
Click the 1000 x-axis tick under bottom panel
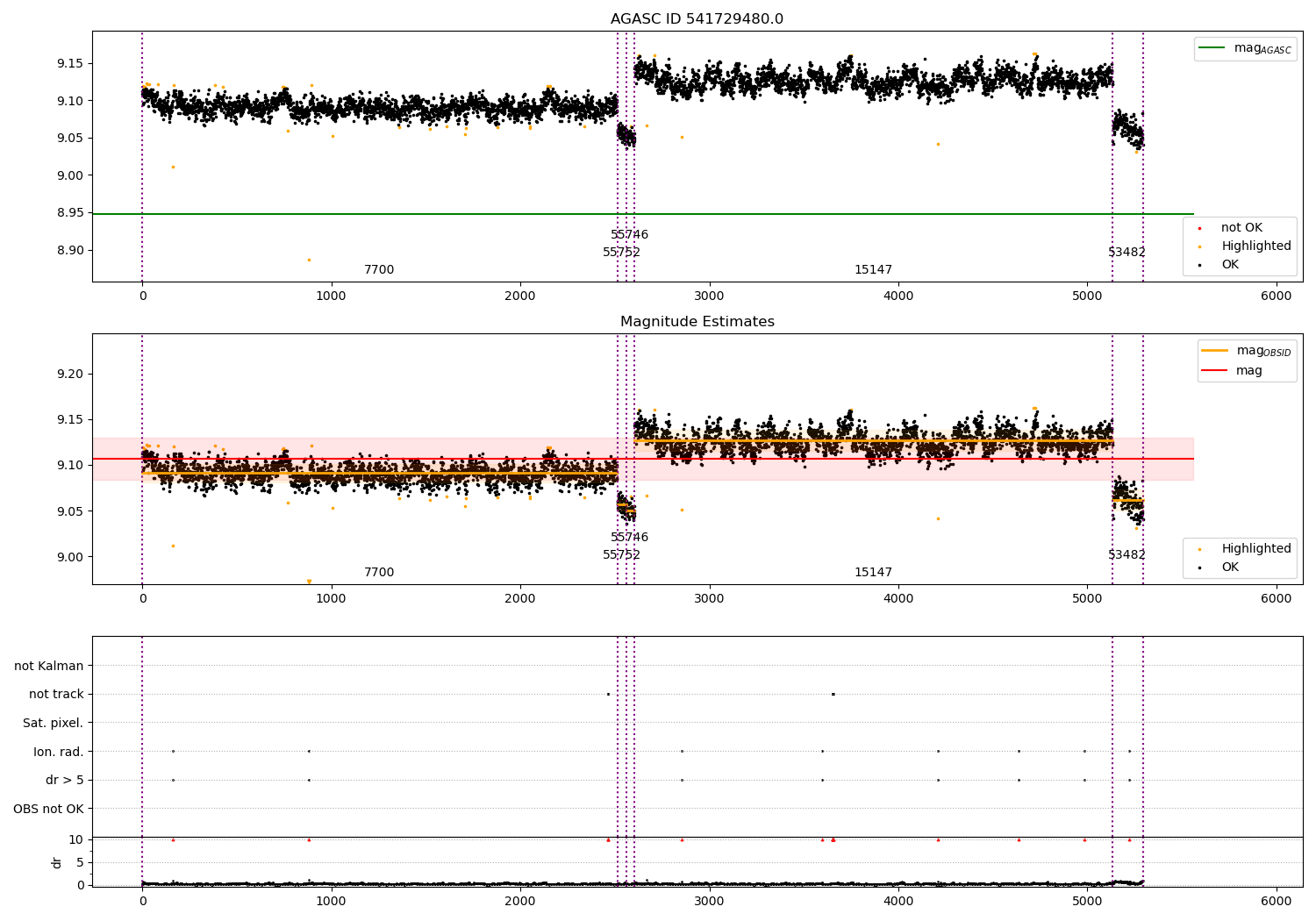(x=331, y=900)
